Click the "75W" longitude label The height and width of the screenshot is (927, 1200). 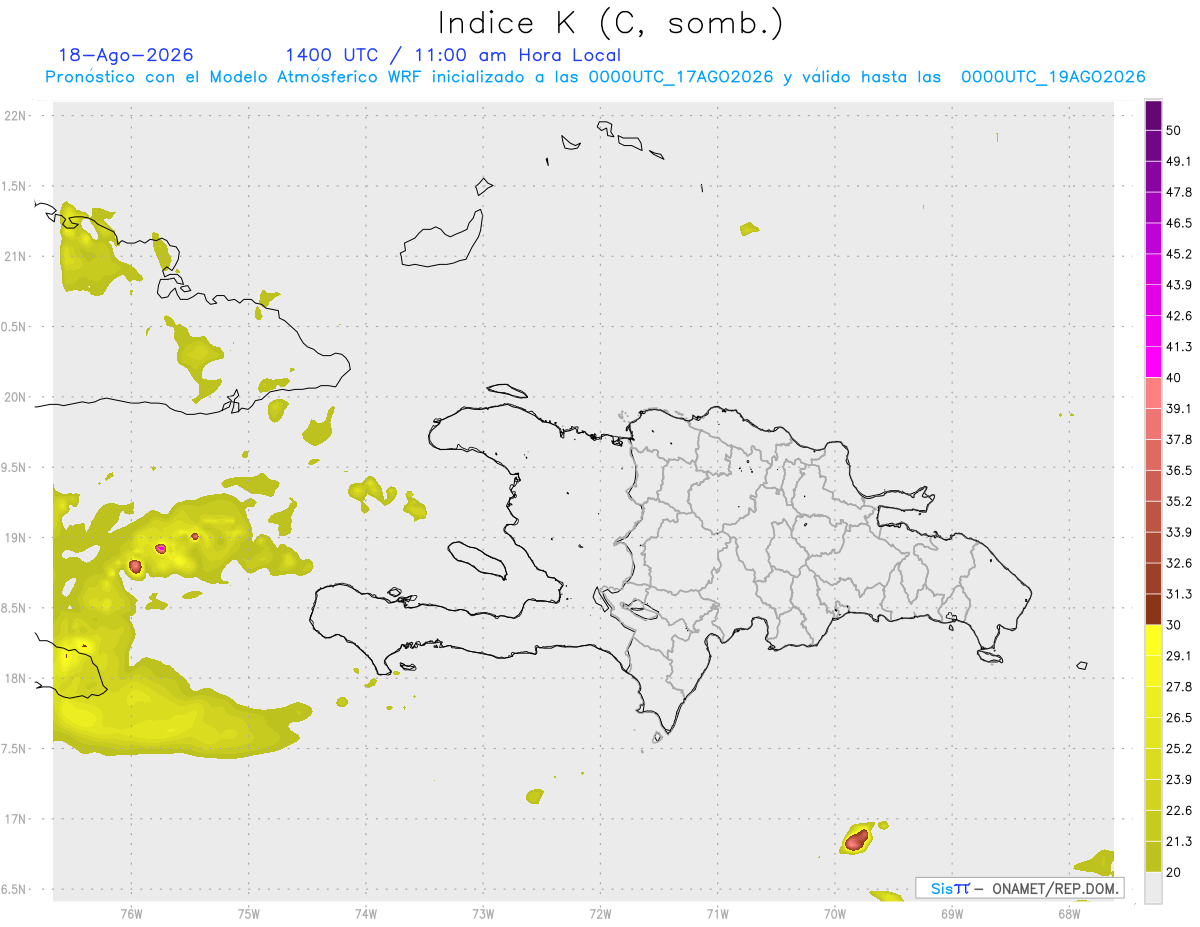click(x=249, y=914)
